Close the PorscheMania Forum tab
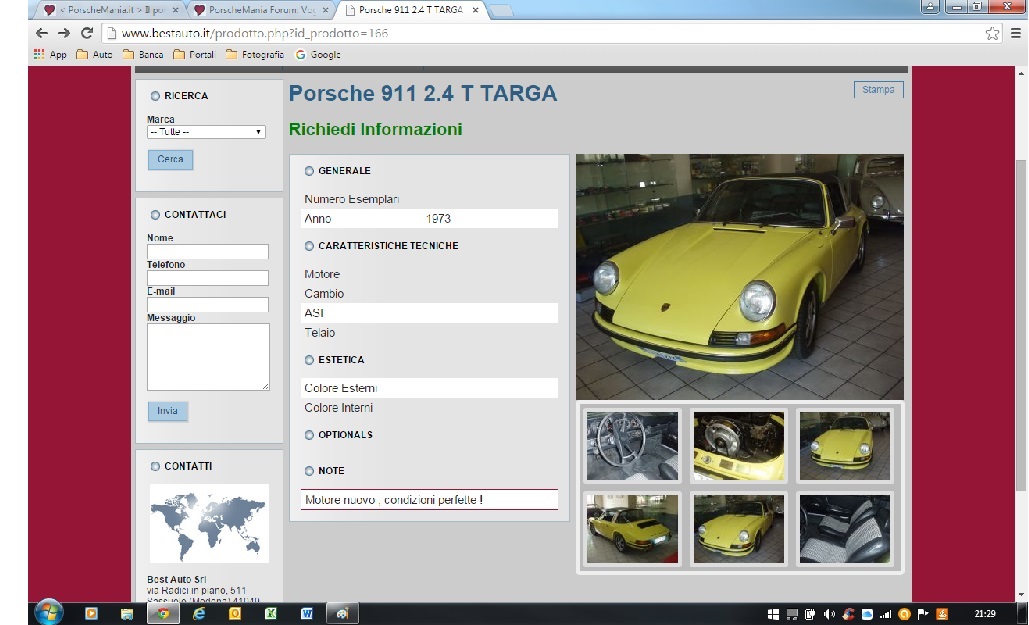 325,10
